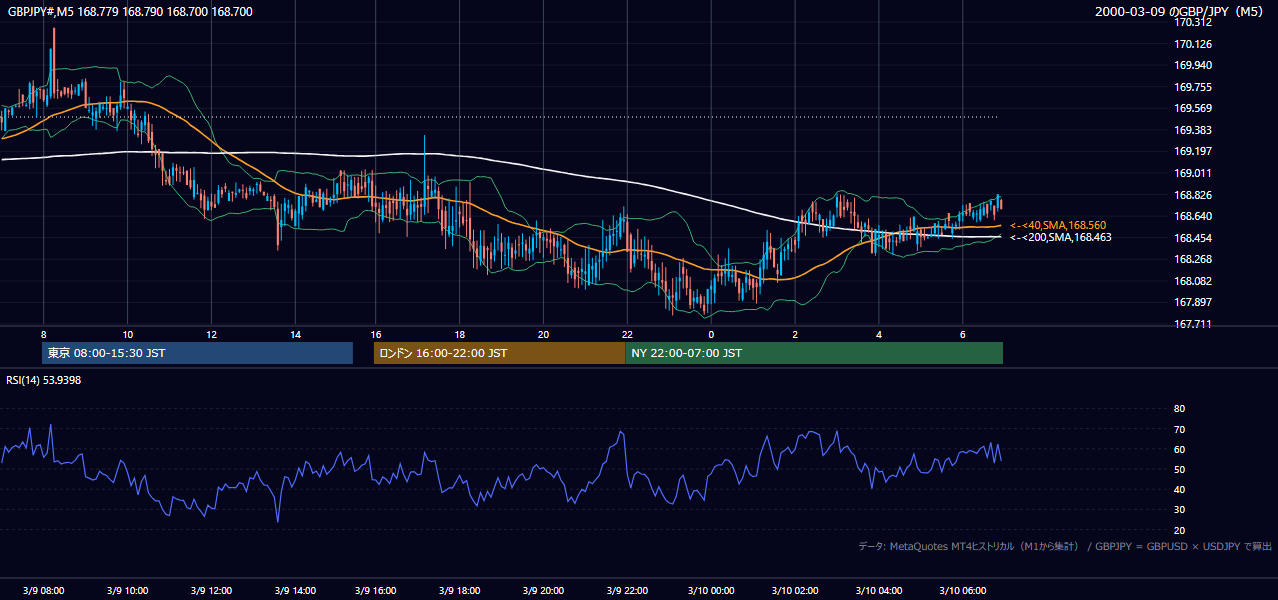This screenshot has width=1278, height=600.
Task: Click the 169.755 price axis label
Action: coord(1193,87)
